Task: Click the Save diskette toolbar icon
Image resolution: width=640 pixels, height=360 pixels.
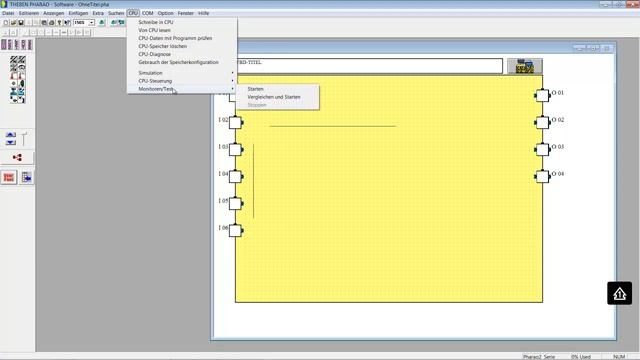Action: 21,23
